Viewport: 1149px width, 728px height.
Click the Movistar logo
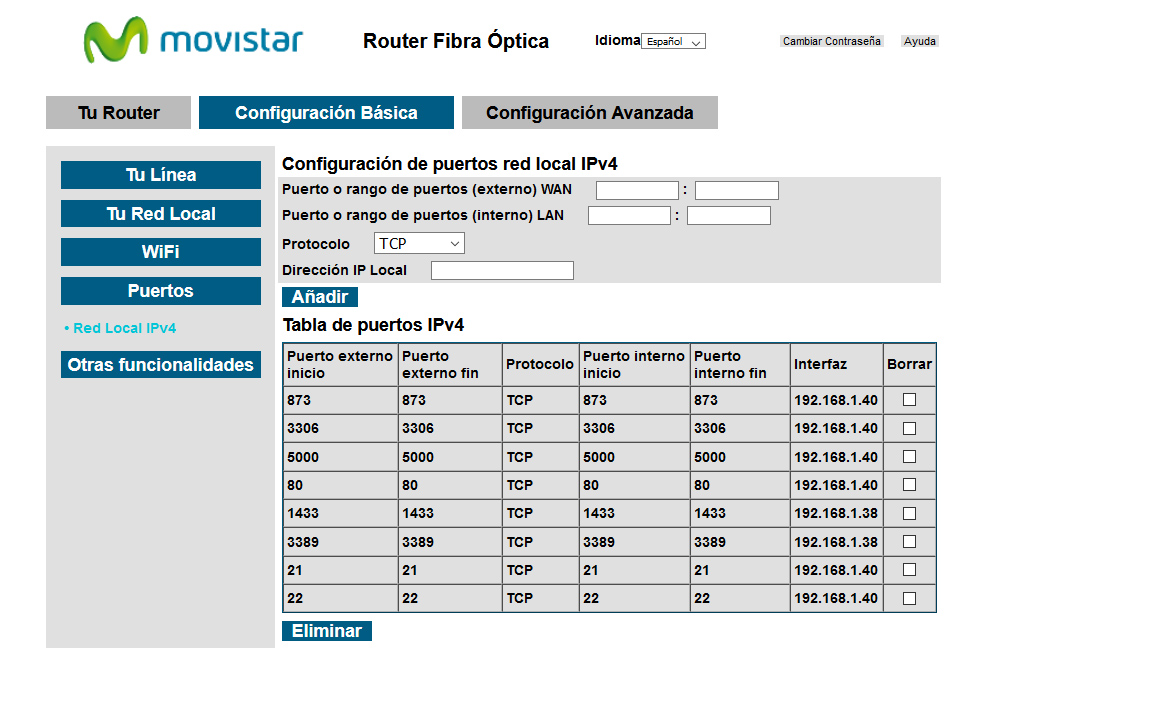pos(193,41)
